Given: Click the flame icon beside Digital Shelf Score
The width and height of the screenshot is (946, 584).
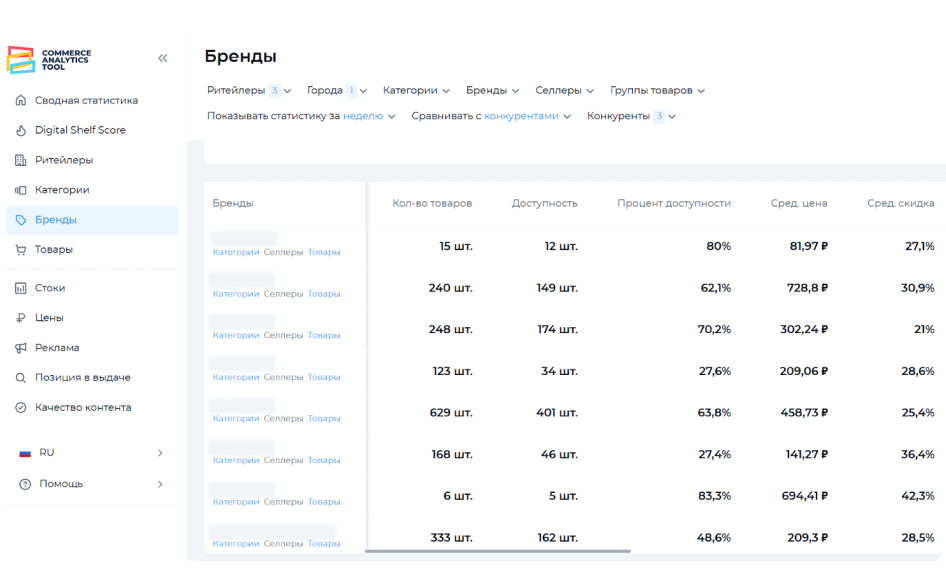Looking at the screenshot, I should pyautogui.click(x=21, y=130).
